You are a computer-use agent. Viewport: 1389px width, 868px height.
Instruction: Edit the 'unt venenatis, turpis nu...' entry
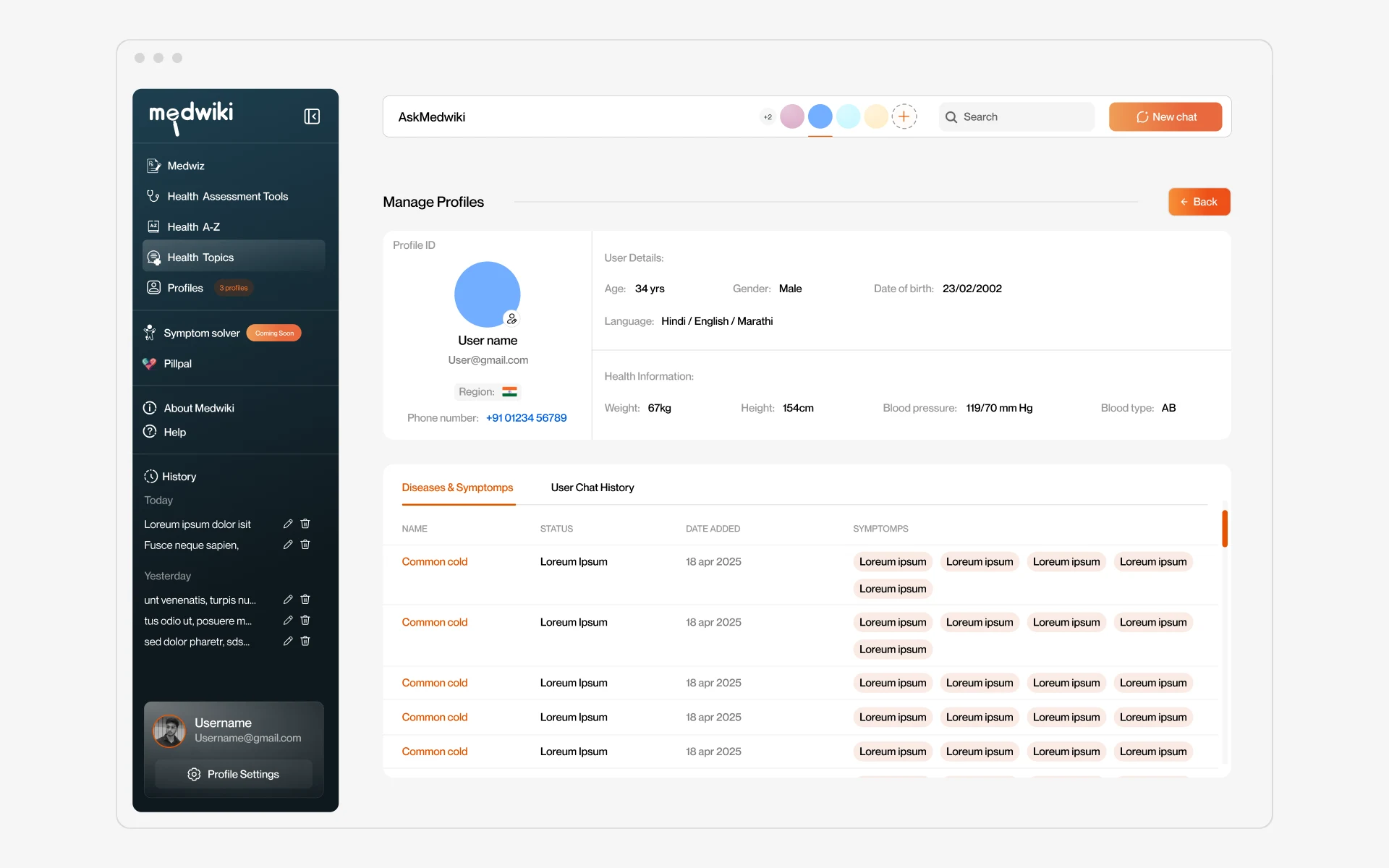click(x=288, y=600)
